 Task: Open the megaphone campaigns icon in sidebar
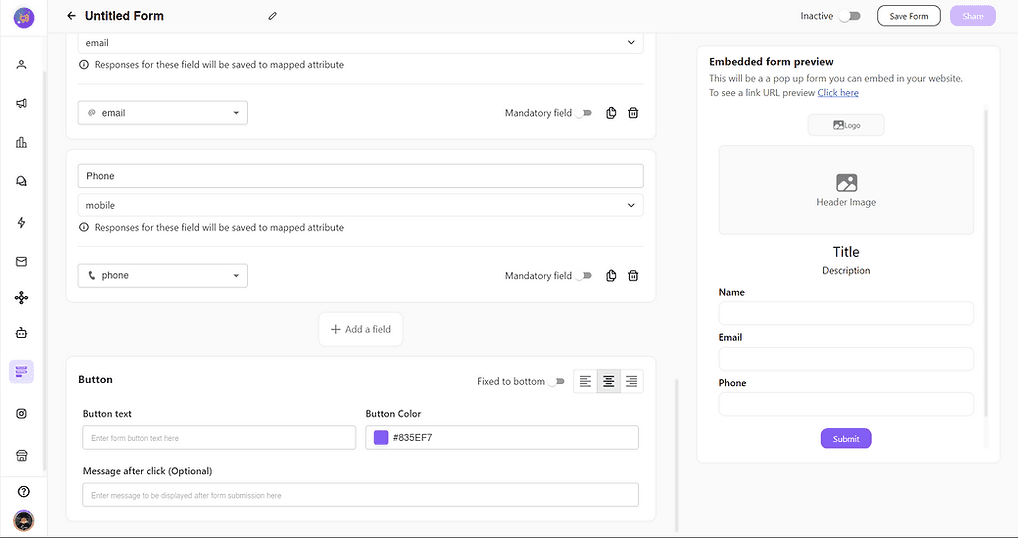[x=21, y=103]
